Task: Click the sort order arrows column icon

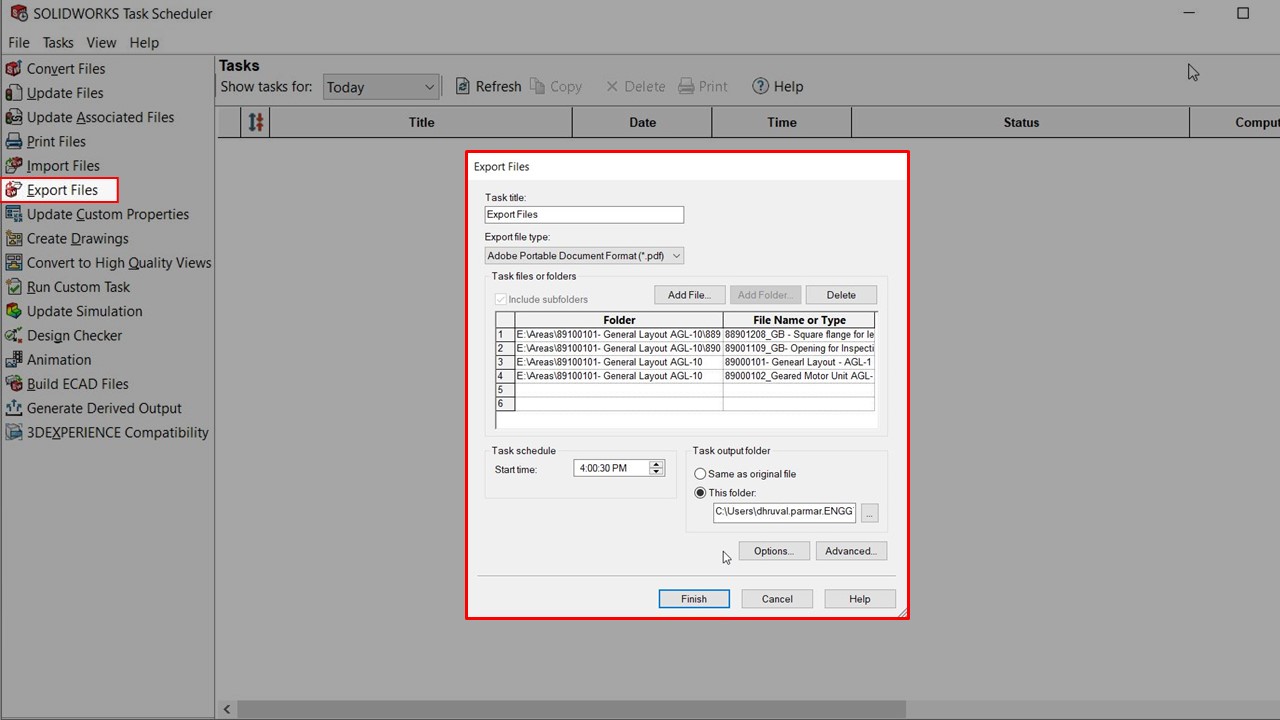Action: coord(256,122)
